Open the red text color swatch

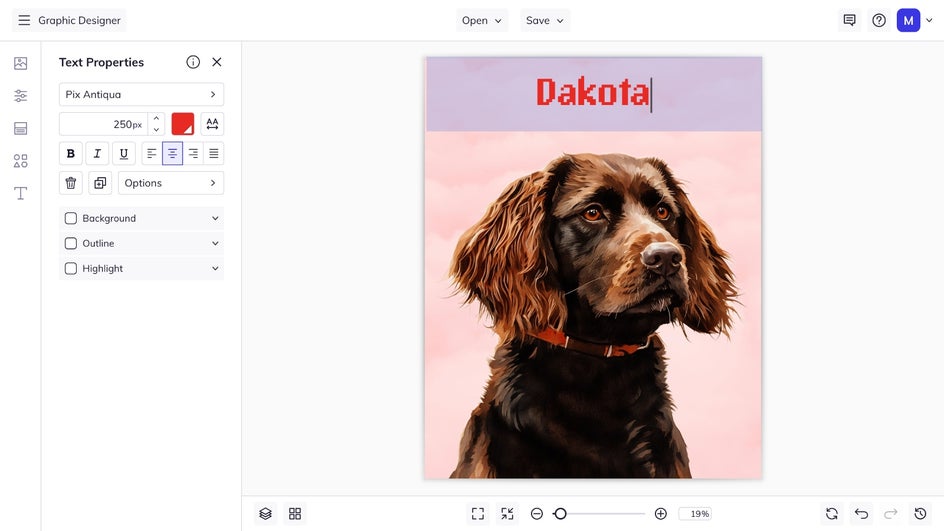click(x=182, y=124)
